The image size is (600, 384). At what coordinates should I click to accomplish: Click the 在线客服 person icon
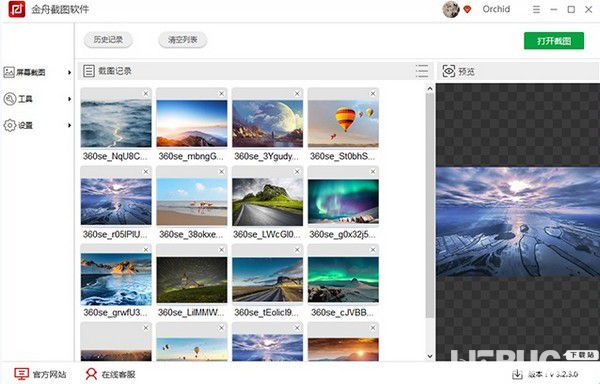pyautogui.click(x=91, y=374)
